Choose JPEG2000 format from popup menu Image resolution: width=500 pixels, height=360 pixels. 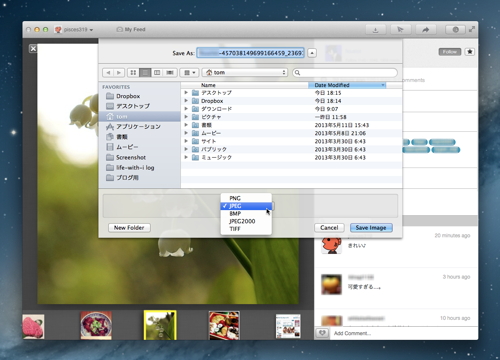tap(246, 221)
